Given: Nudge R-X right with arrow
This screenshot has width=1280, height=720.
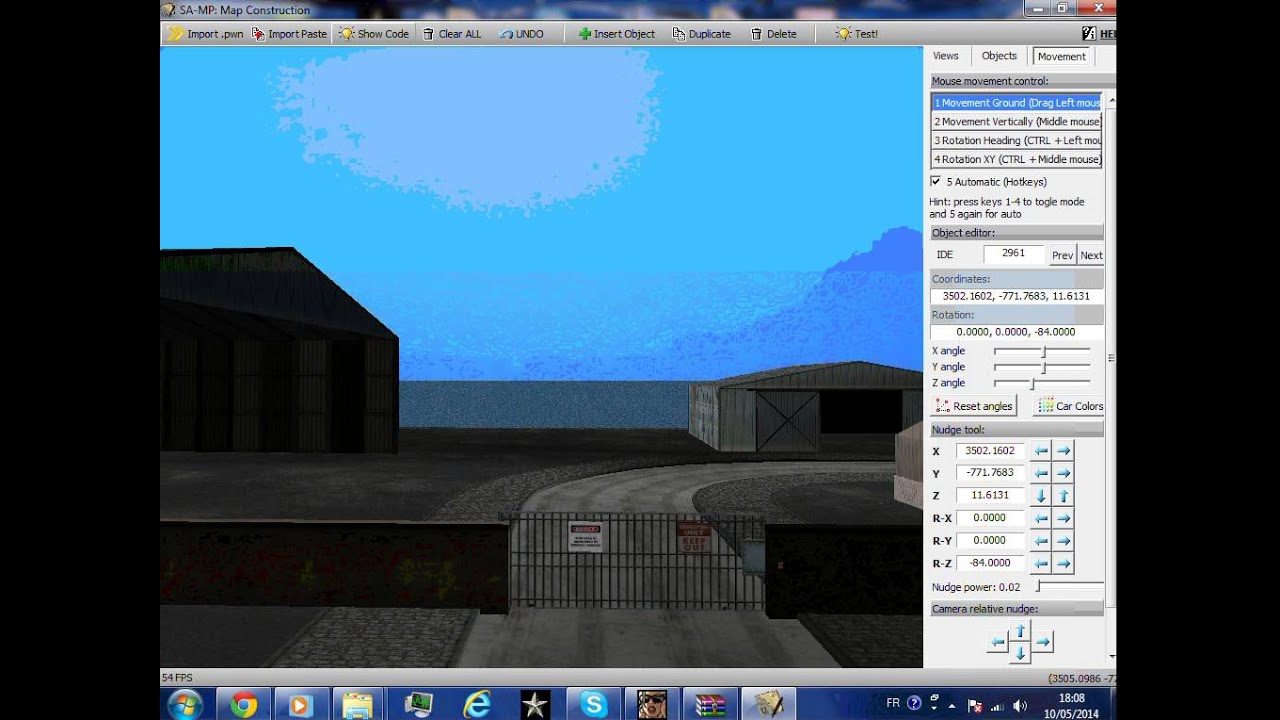Looking at the screenshot, I should [x=1063, y=518].
